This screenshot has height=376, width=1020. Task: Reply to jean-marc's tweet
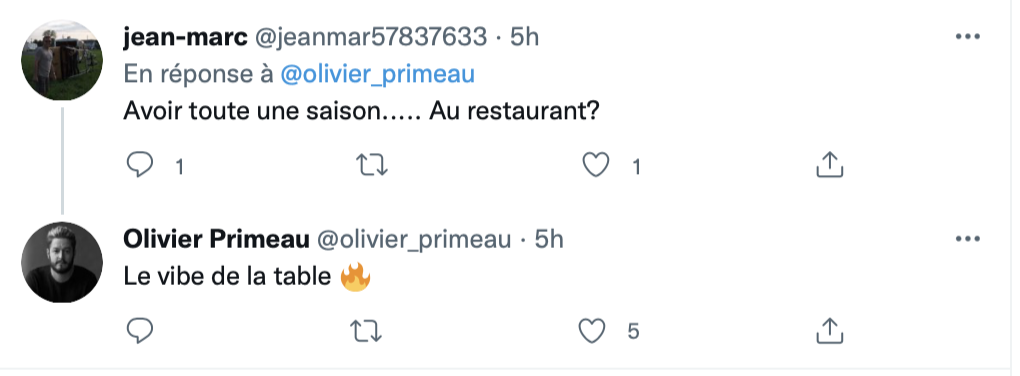point(140,165)
